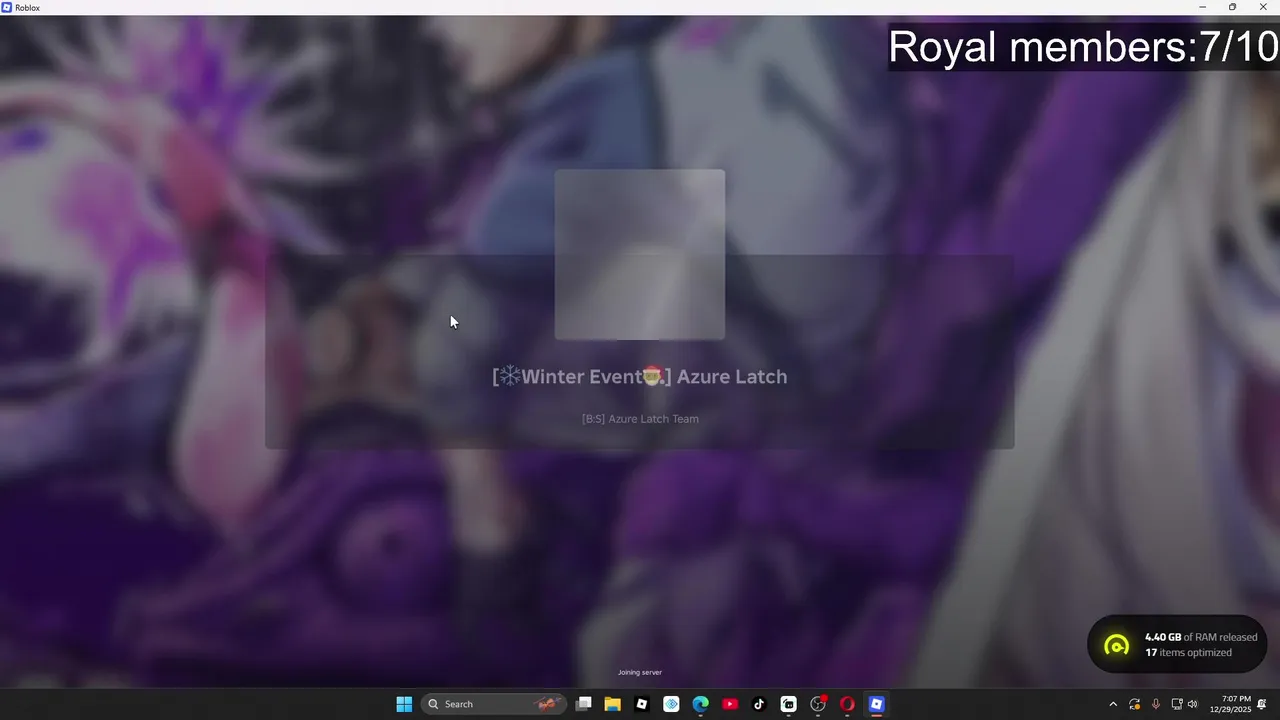This screenshot has height=720, width=1280.
Task: Open File Explorer from the taskbar
Action: (613, 704)
